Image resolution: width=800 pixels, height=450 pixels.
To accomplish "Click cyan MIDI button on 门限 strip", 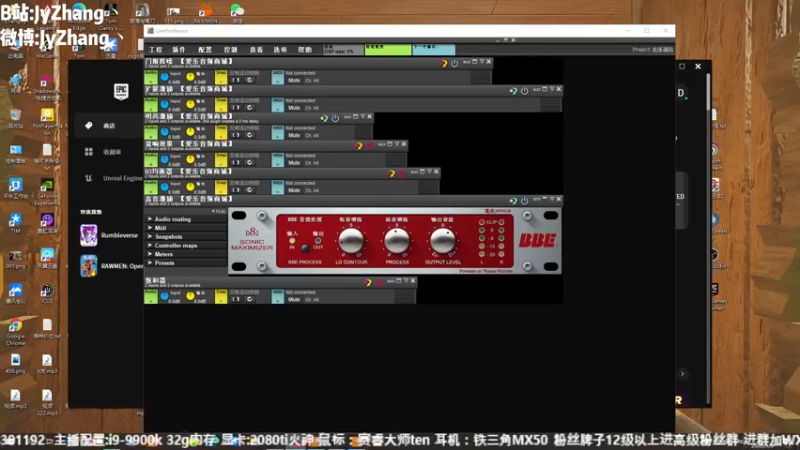I will coord(278,77).
